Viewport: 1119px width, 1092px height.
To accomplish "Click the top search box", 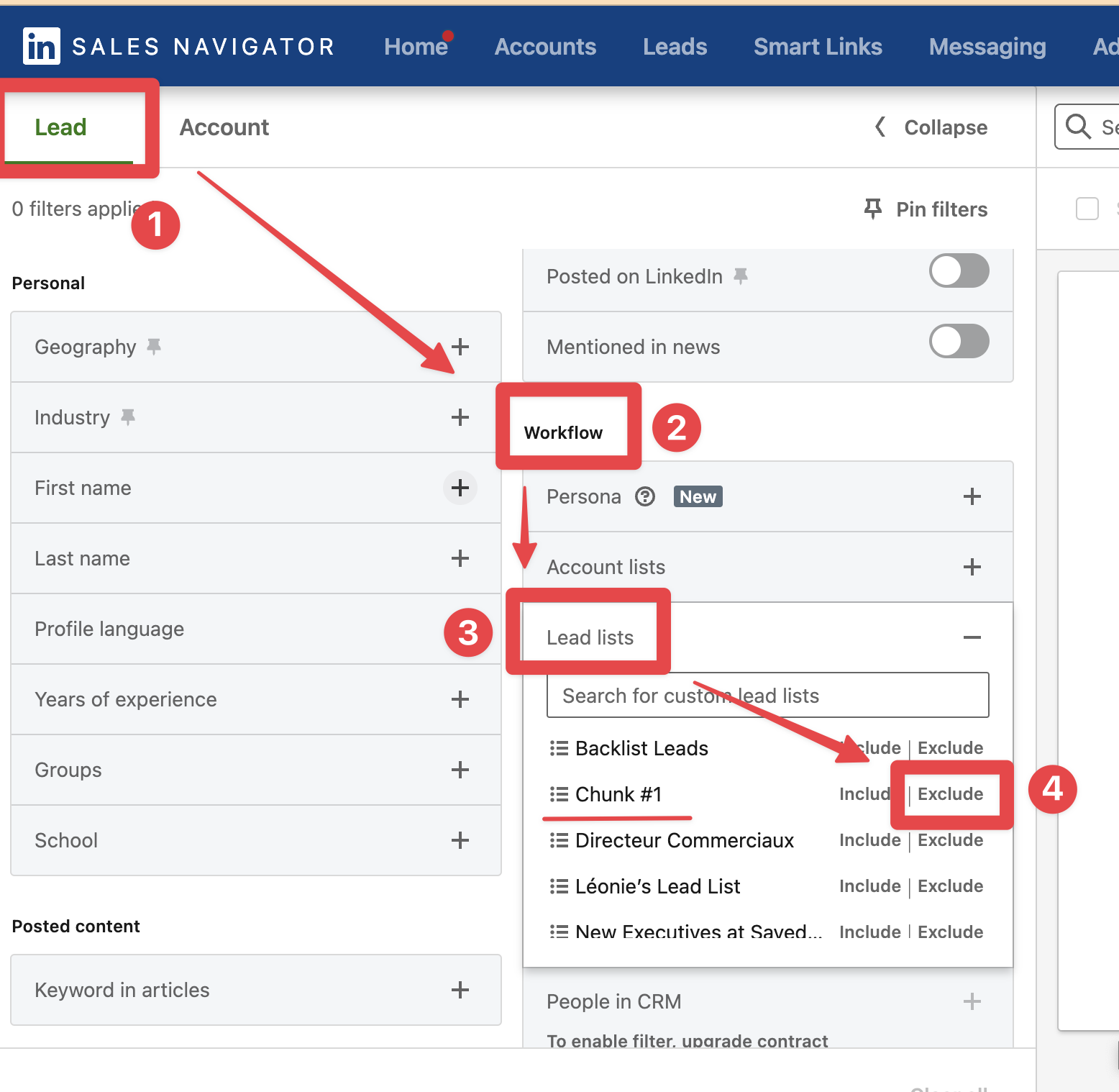I will coord(1087,127).
